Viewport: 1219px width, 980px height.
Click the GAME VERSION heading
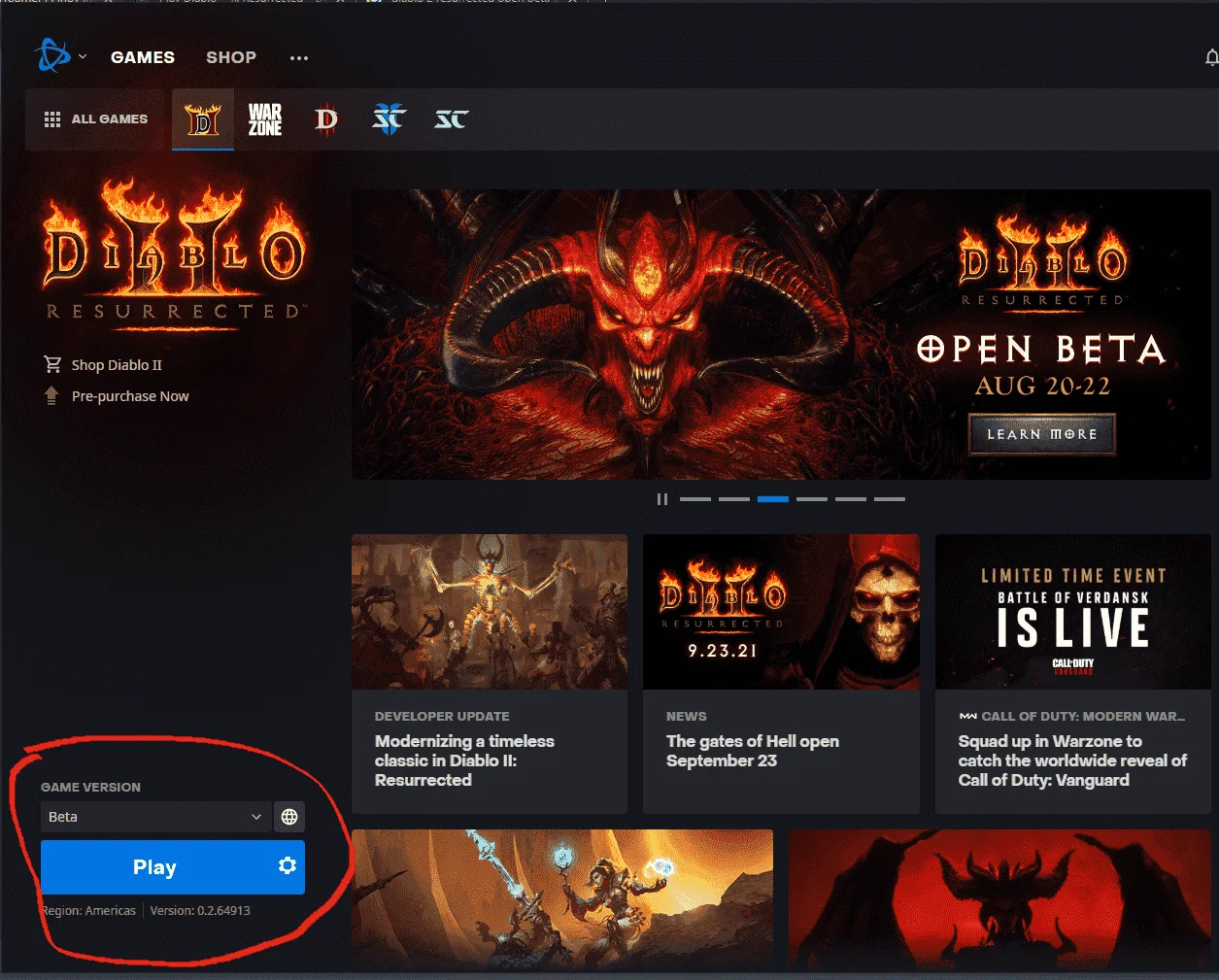click(90, 787)
